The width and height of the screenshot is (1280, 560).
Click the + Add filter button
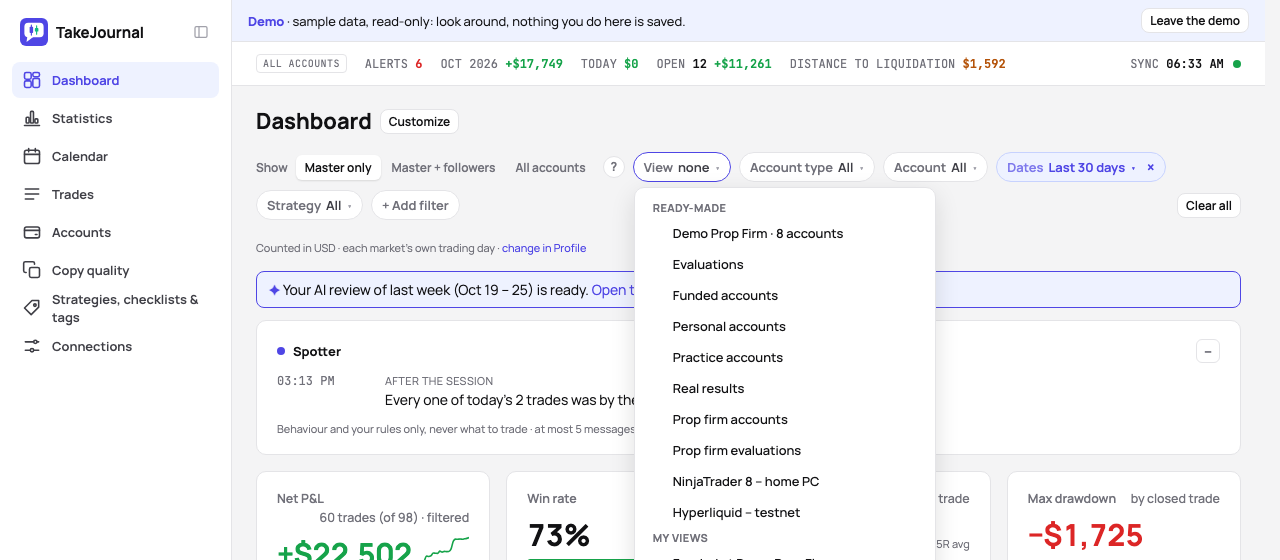click(x=415, y=205)
